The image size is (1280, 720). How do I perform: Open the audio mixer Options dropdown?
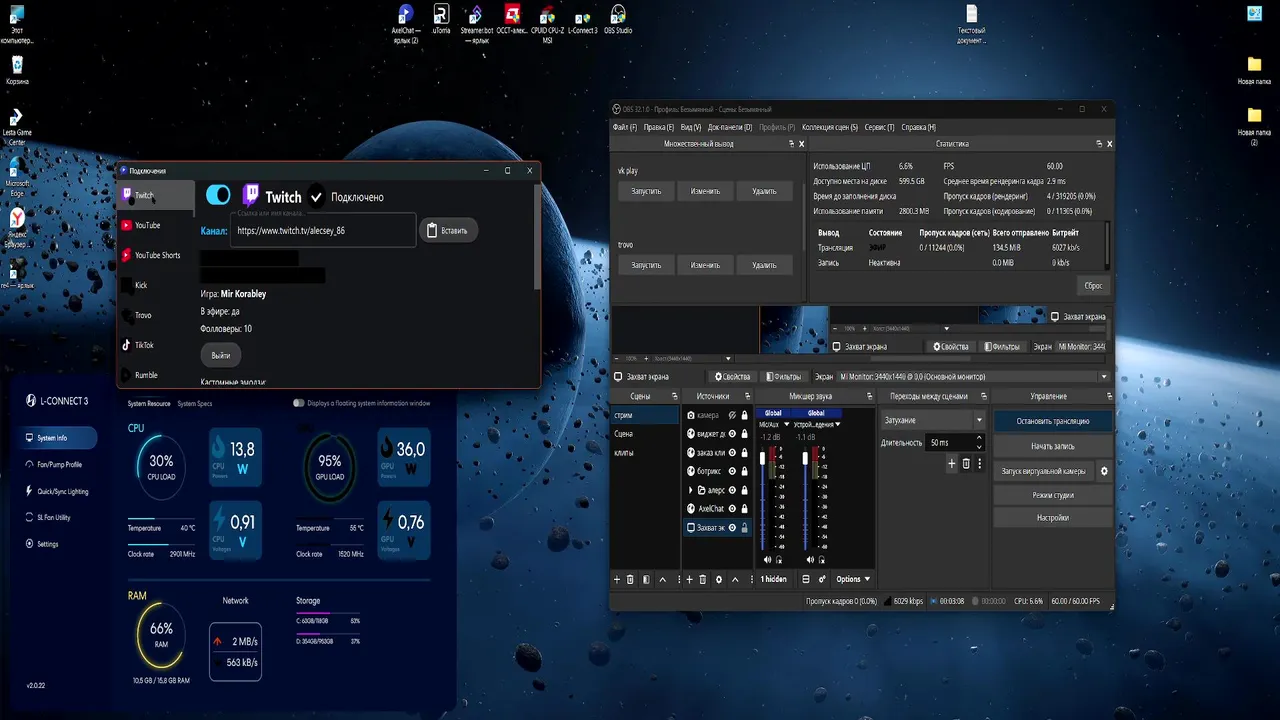[x=853, y=579]
